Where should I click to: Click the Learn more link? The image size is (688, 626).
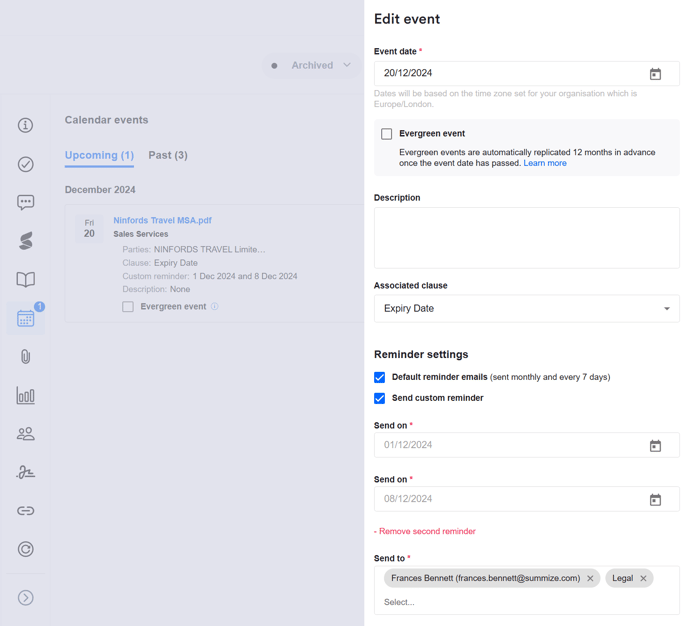click(x=545, y=163)
